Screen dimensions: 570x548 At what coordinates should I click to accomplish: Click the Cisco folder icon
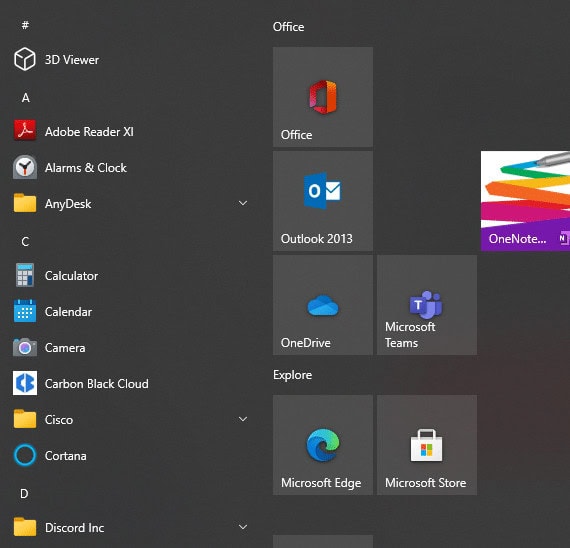[25, 419]
